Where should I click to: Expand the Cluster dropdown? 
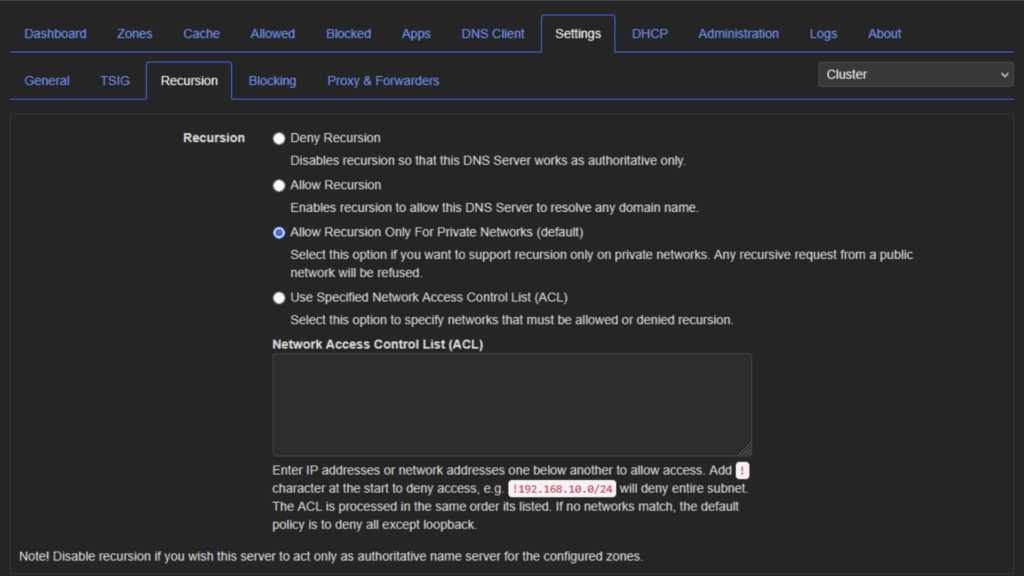tap(916, 74)
